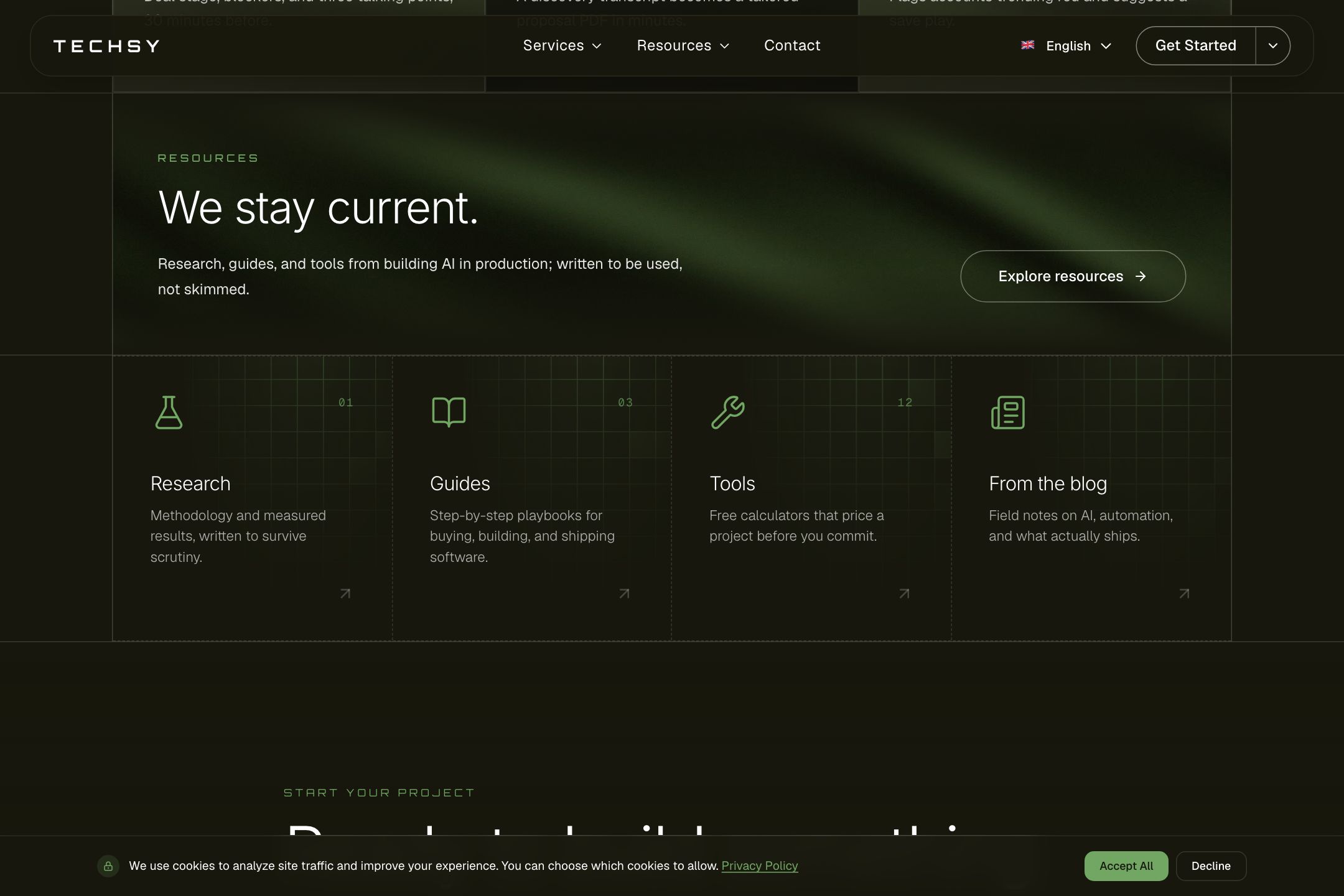Open the Guides card title
Viewport: 1344px width, 896px height.
click(460, 483)
